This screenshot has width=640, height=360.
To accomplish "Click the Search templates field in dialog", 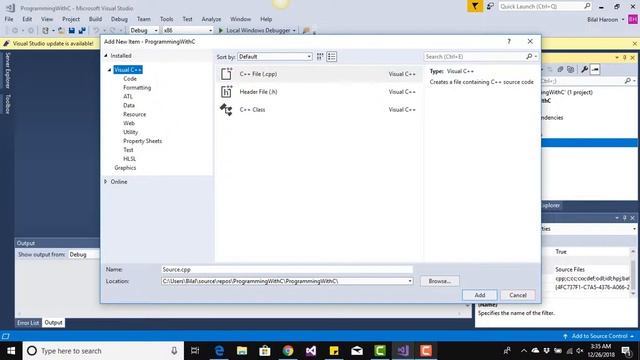I will [474, 57].
